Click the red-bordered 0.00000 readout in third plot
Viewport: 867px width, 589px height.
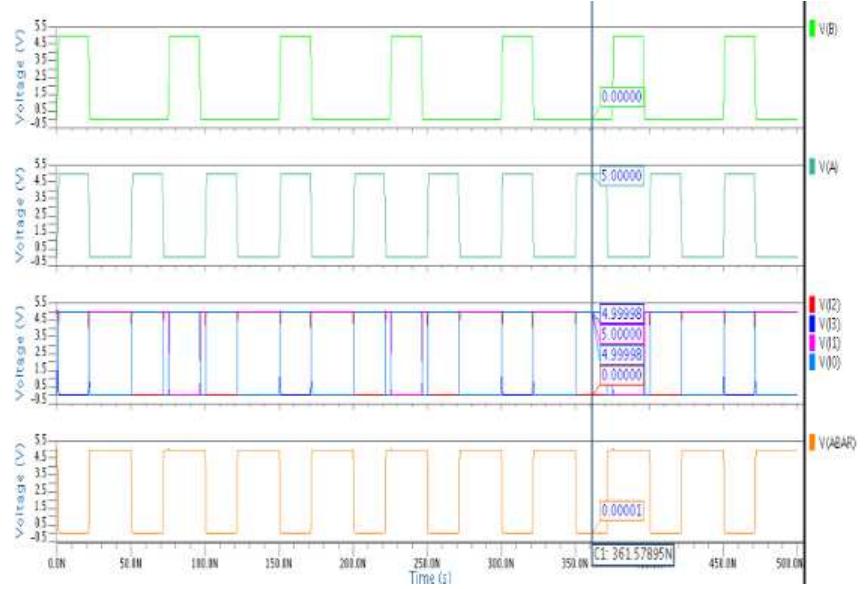[x=621, y=374]
